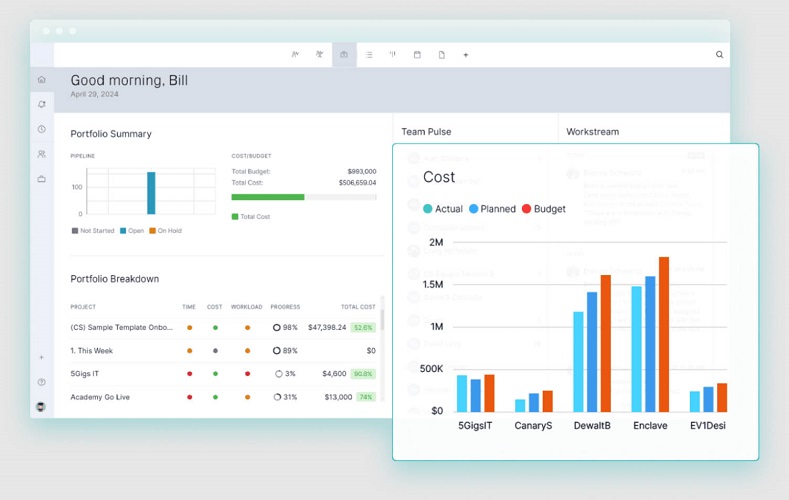Click the search magnifier icon
789x500 pixels.
pyautogui.click(x=719, y=55)
